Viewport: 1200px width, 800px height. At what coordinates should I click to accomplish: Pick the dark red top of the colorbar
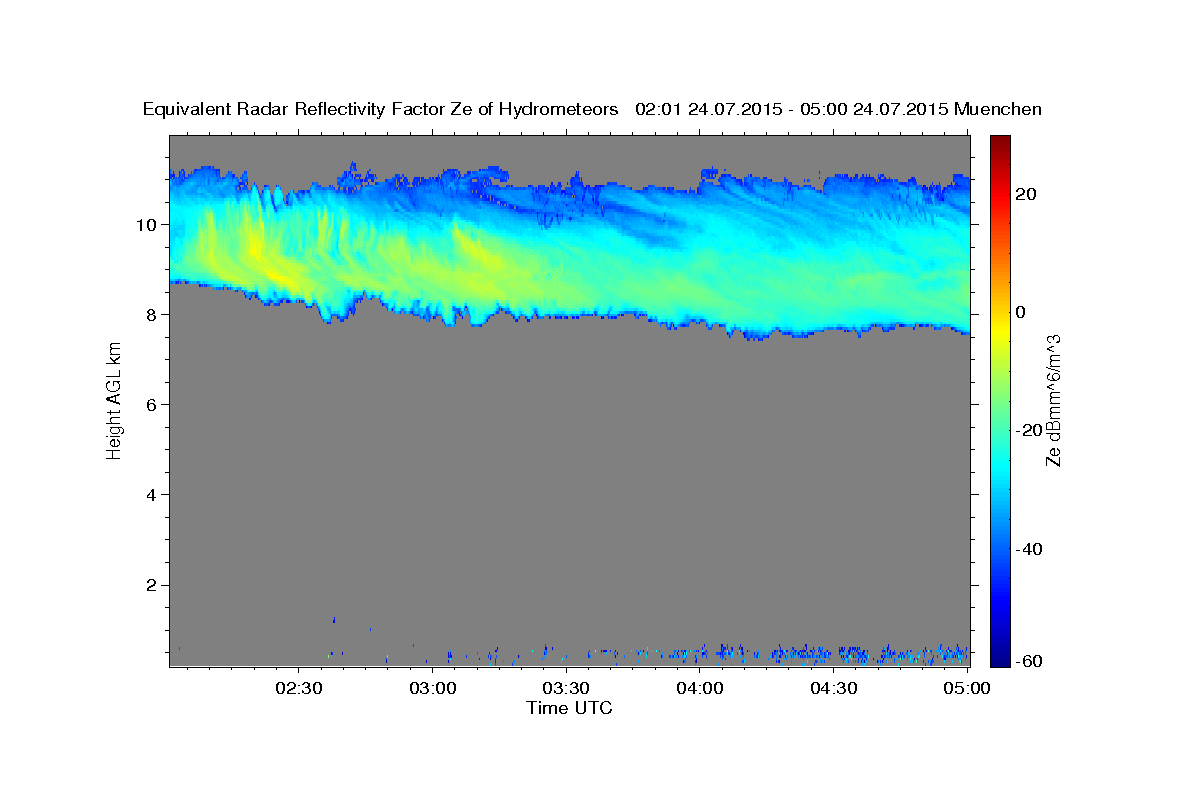coord(999,143)
